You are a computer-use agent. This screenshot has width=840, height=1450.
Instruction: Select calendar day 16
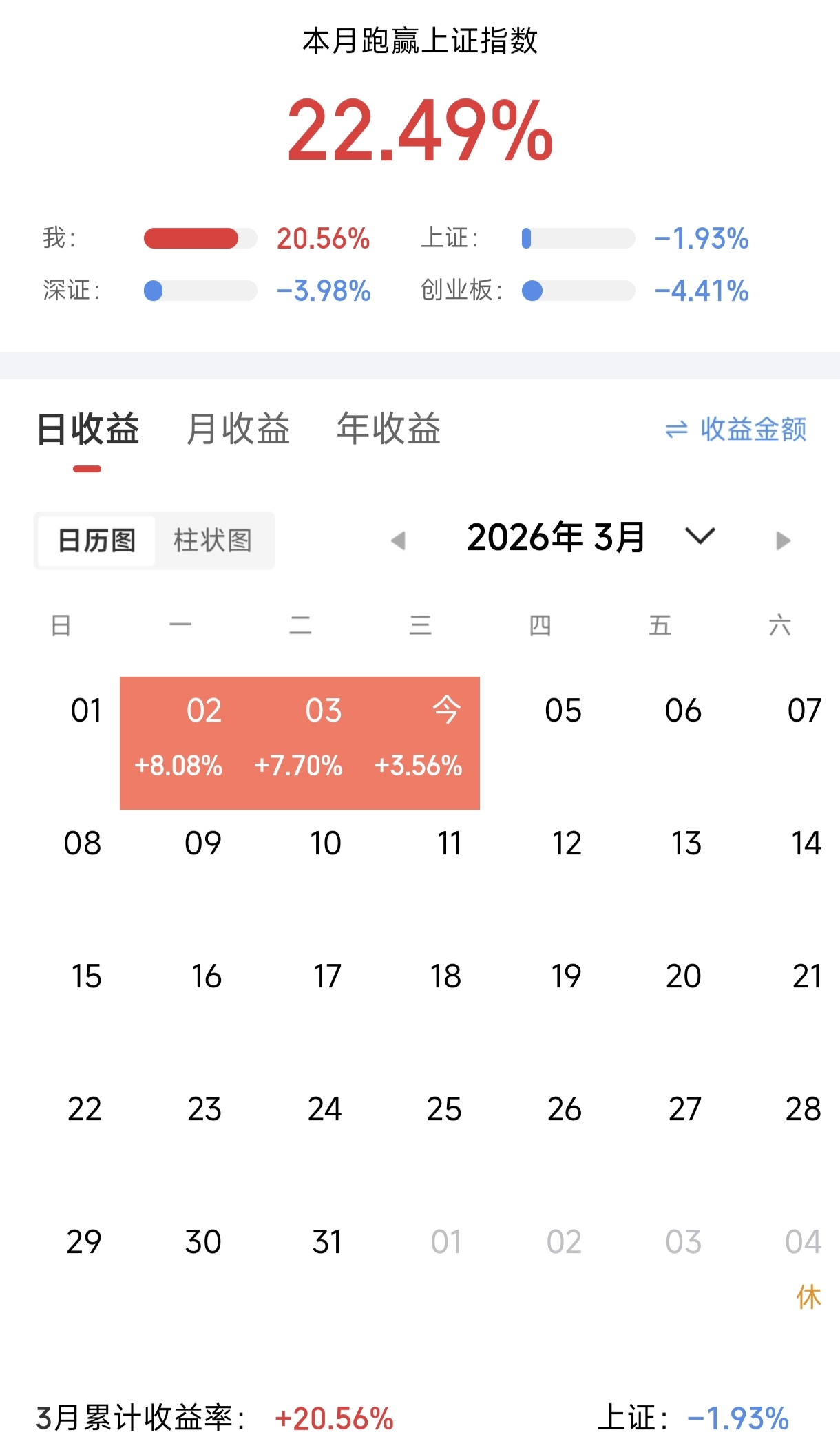[206, 976]
